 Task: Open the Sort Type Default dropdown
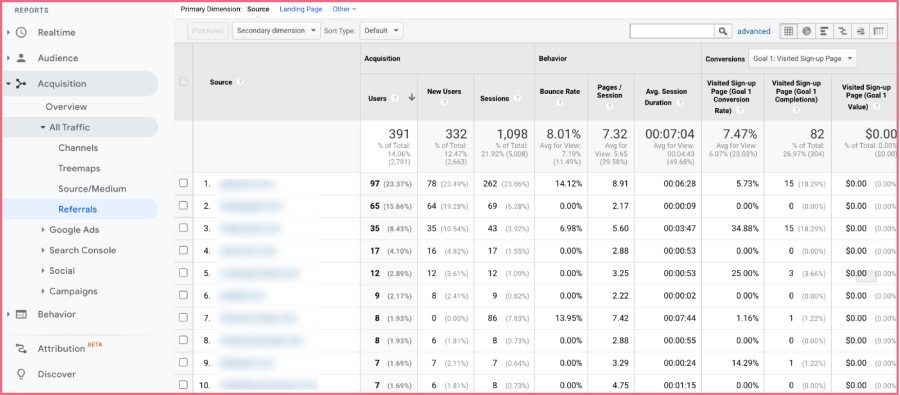(381, 31)
